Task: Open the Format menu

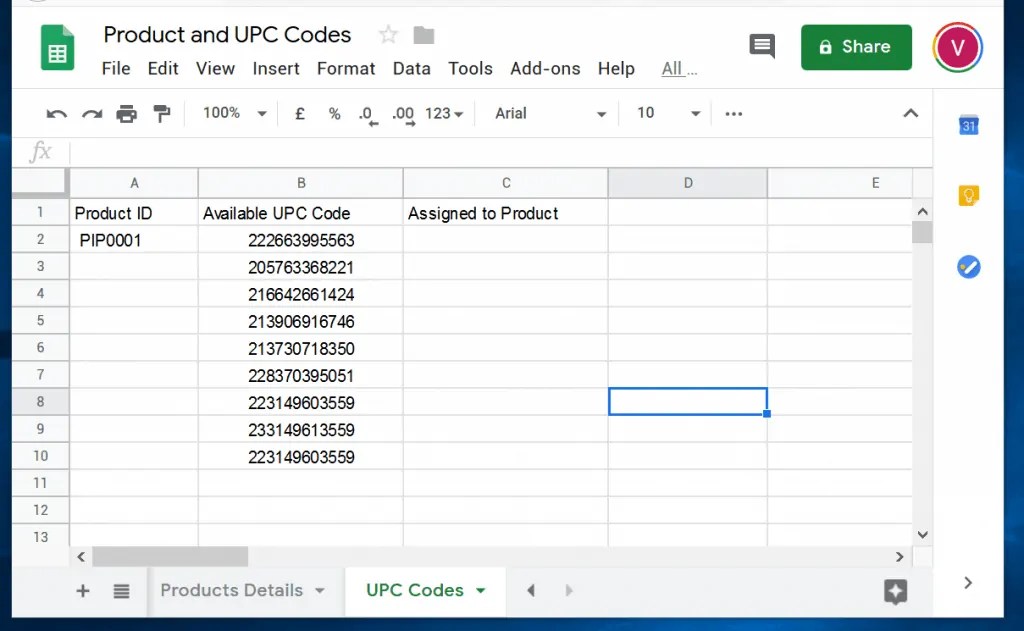Action: tap(345, 68)
